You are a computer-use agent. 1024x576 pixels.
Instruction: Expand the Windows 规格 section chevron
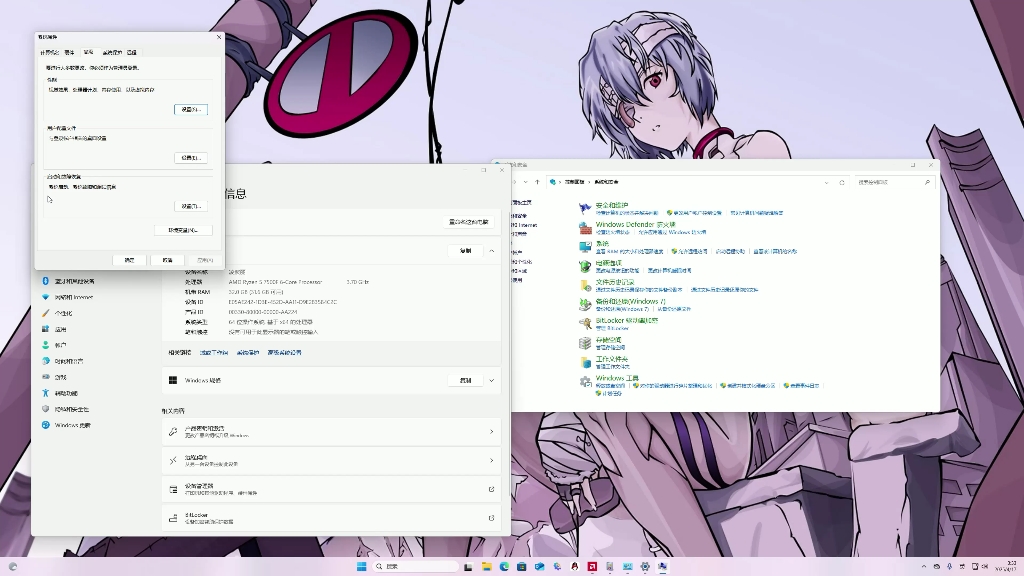[x=492, y=380]
